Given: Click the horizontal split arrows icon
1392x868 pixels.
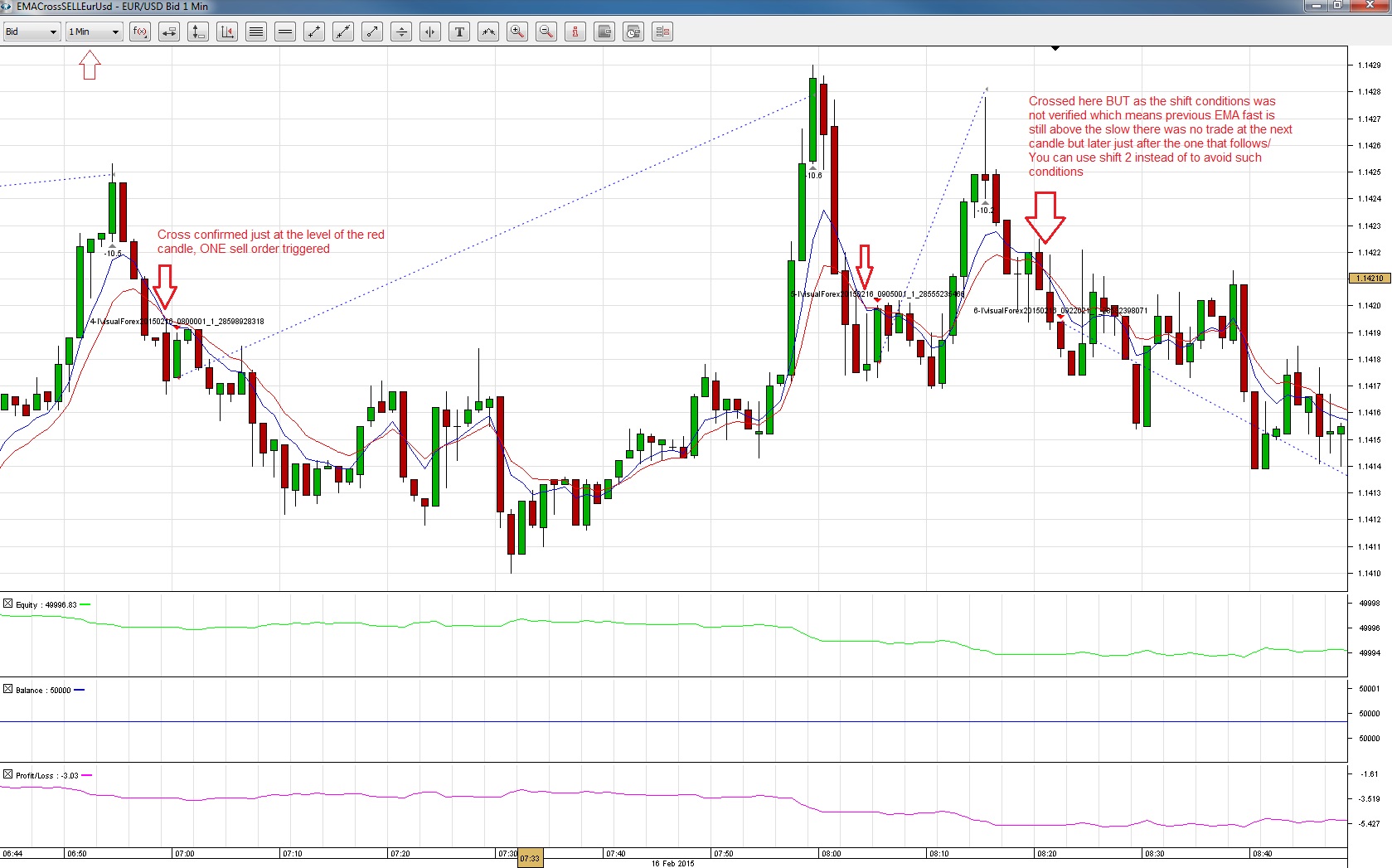Looking at the screenshot, I should tap(430, 32).
